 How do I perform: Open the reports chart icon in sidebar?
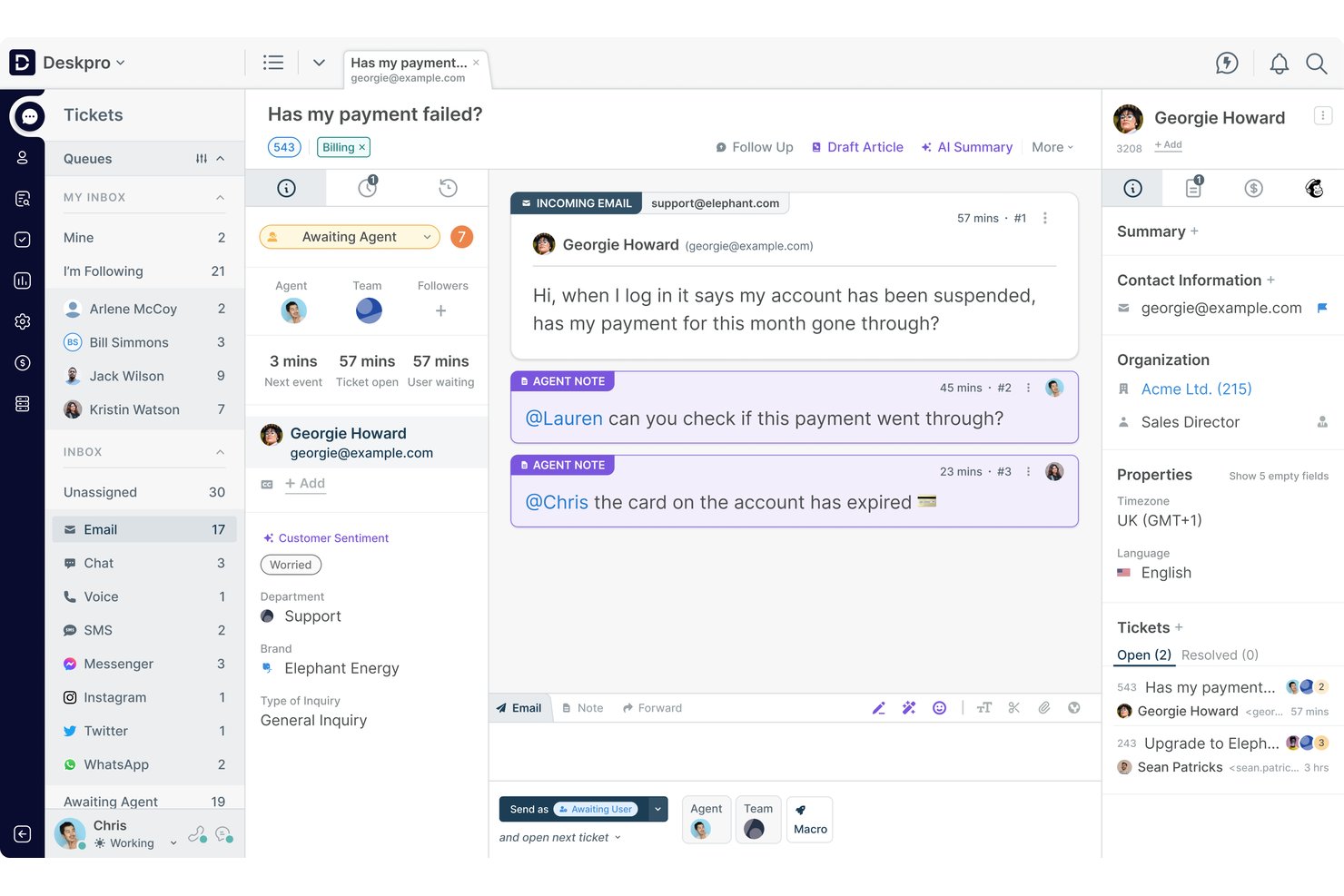pos(23,281)
